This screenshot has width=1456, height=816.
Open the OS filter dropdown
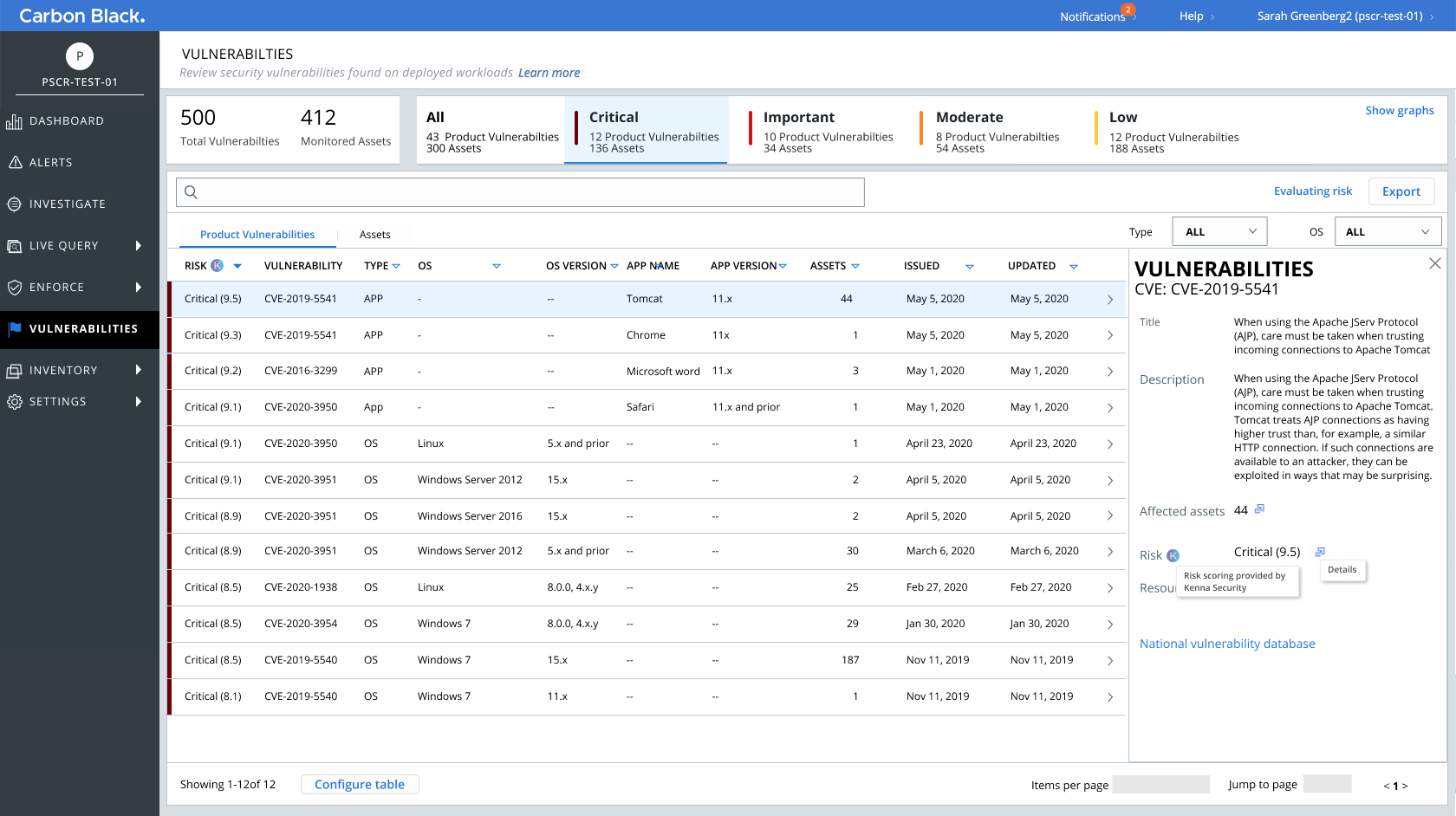tap(1388, 232)
